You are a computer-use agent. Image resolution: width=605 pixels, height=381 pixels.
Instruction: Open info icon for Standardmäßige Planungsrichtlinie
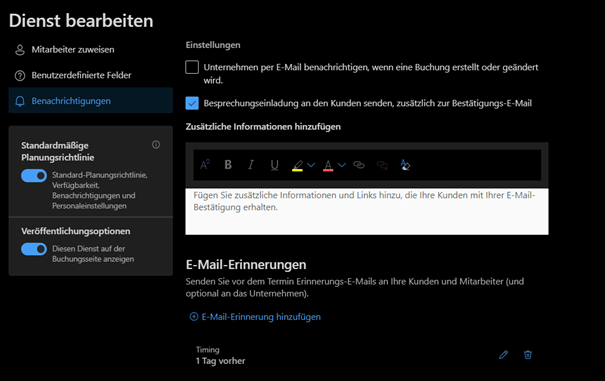tap(156, 144)
